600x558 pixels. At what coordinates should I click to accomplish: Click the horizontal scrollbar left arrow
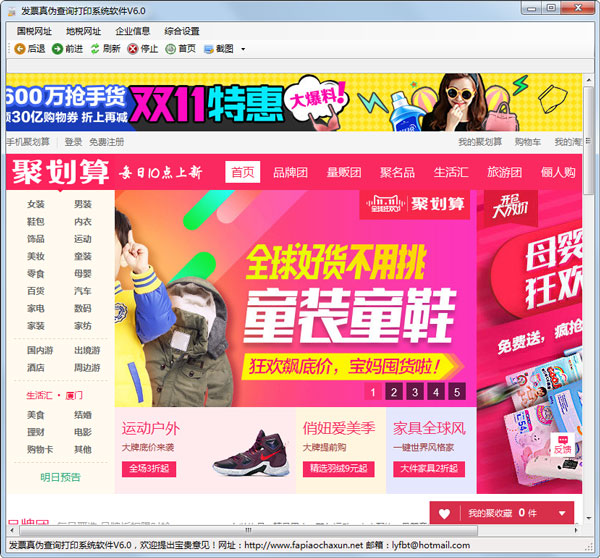[x=12, y=530]
